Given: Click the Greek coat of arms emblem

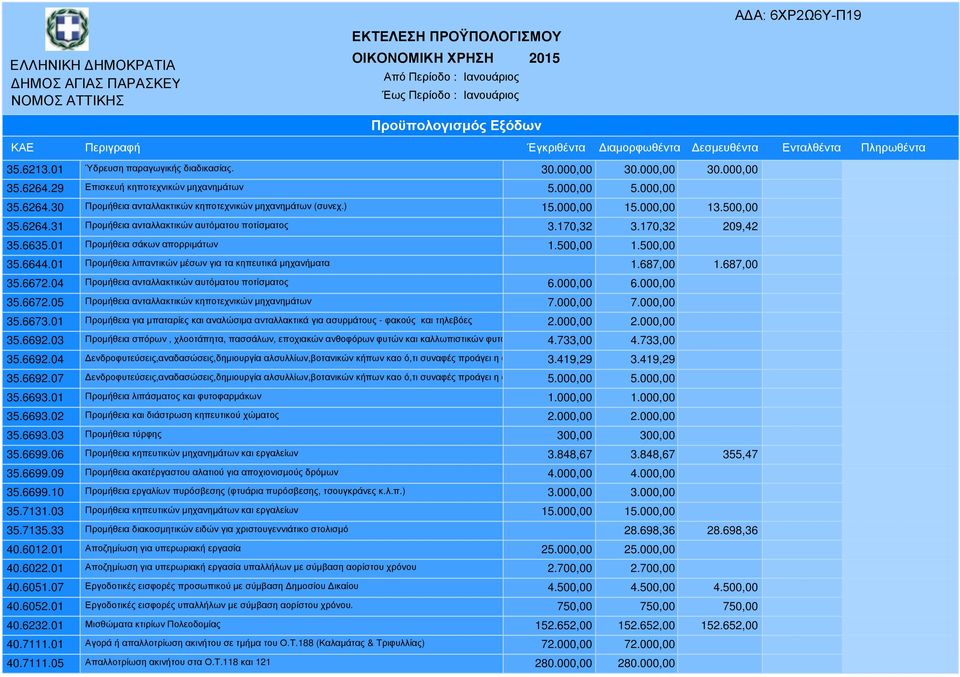Looking at the screenshot, I should tap(67, 29).
